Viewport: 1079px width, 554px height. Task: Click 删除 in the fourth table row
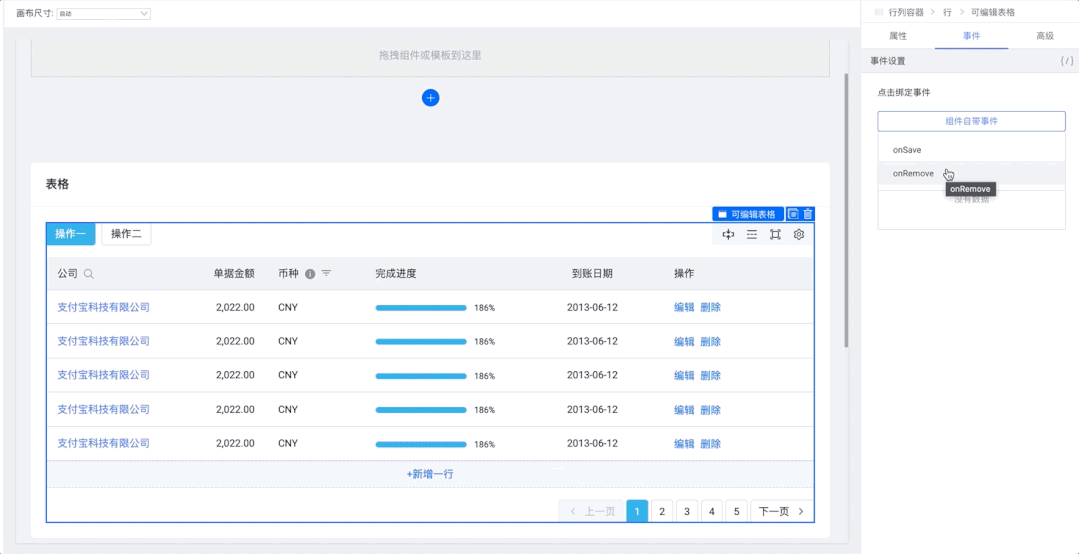(x=710, y=410)
